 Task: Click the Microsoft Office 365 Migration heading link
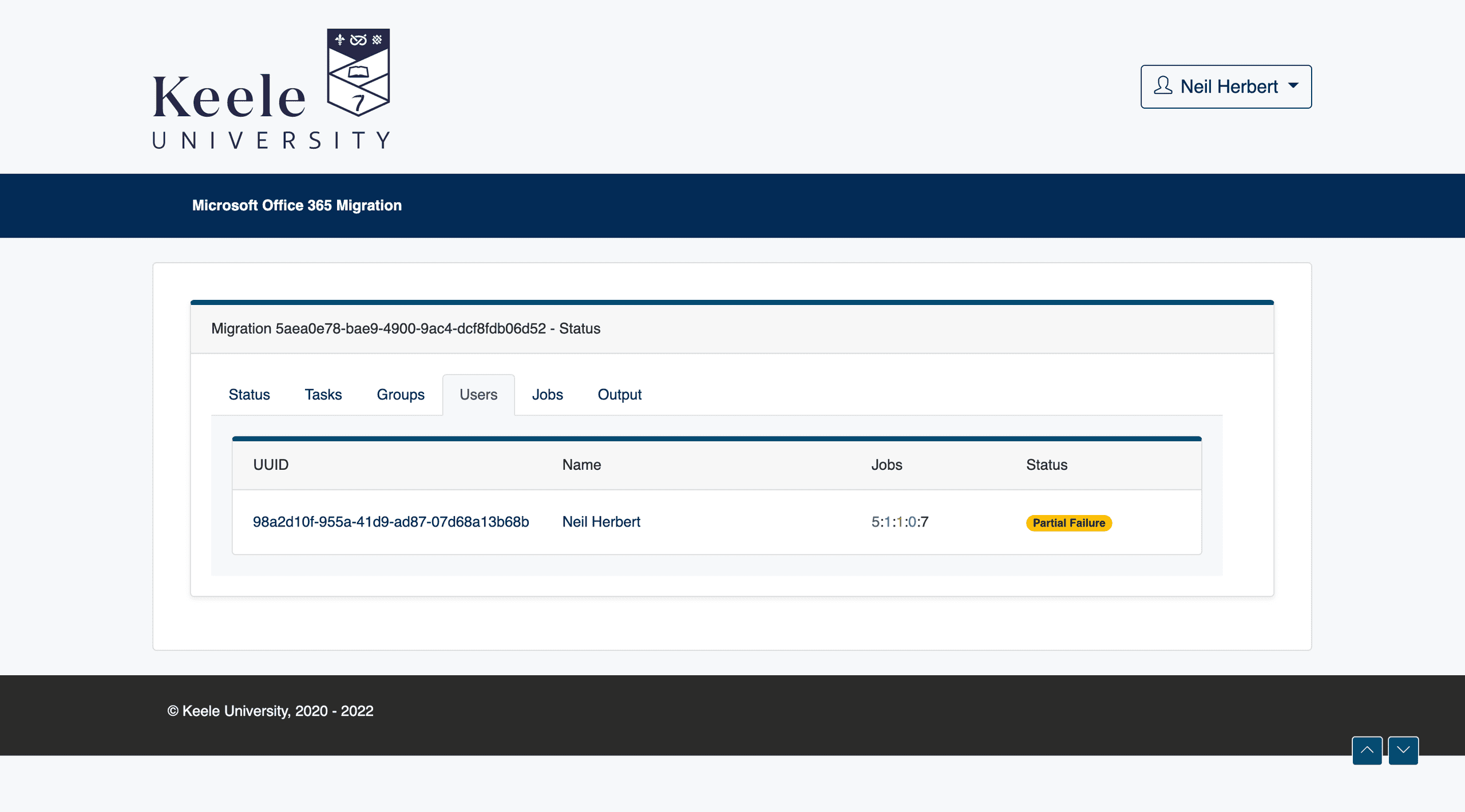296,205
